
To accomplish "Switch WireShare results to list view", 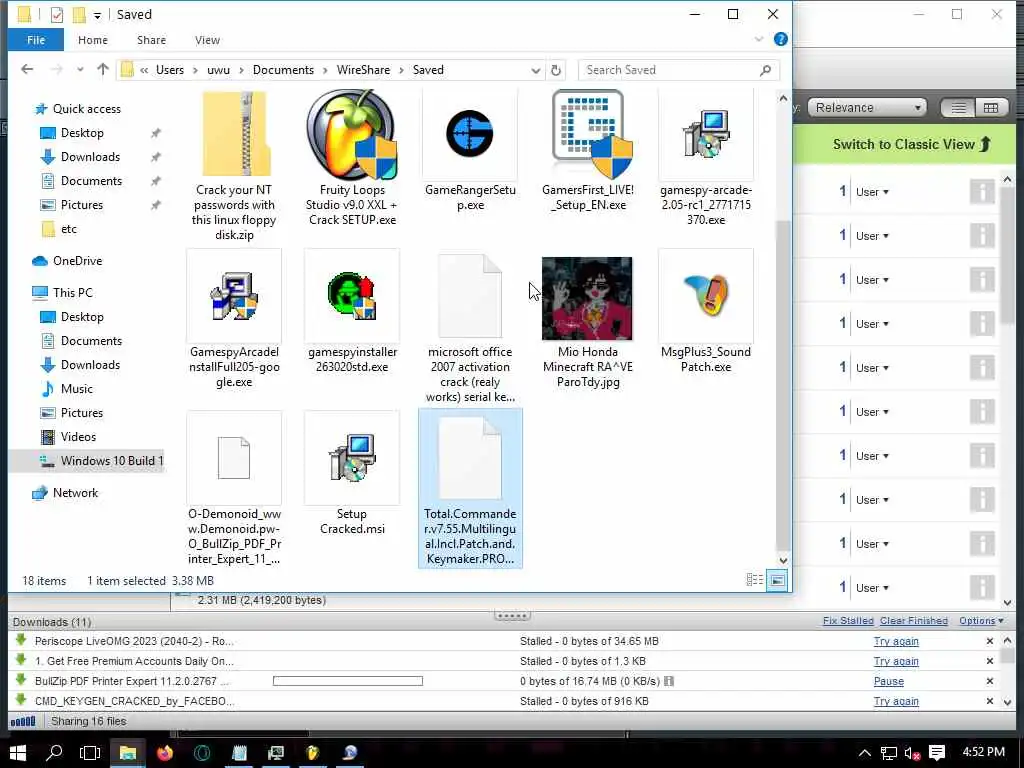I will [958, 108].
